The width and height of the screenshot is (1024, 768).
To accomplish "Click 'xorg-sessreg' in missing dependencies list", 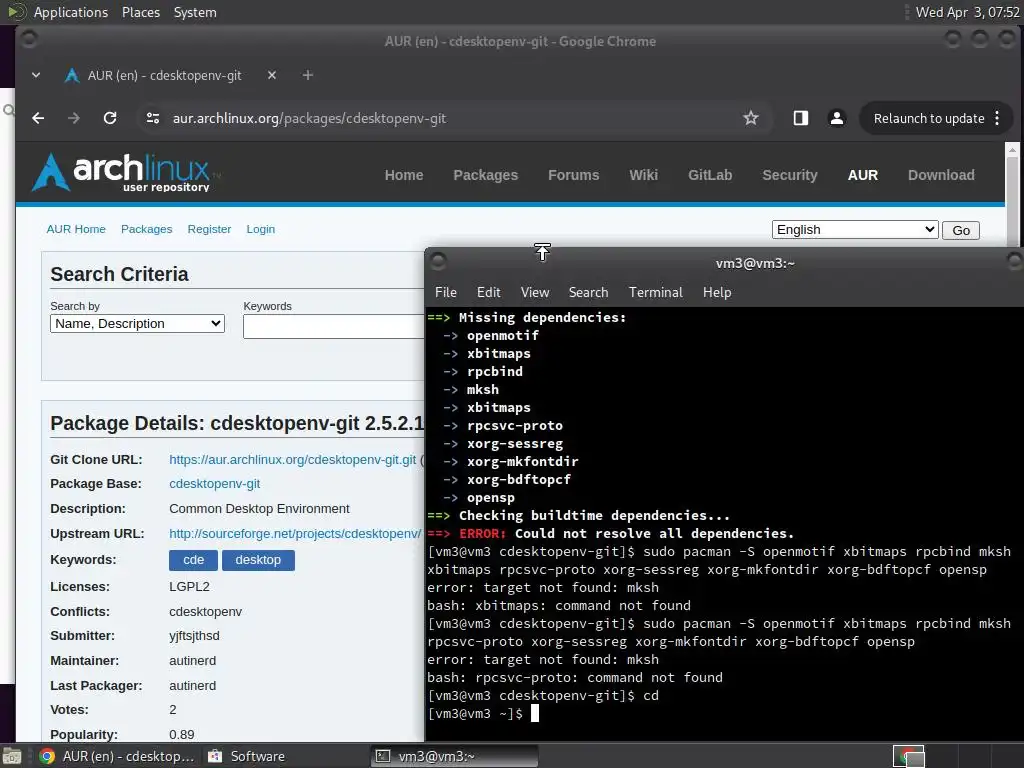I will (x=515, y=443).
